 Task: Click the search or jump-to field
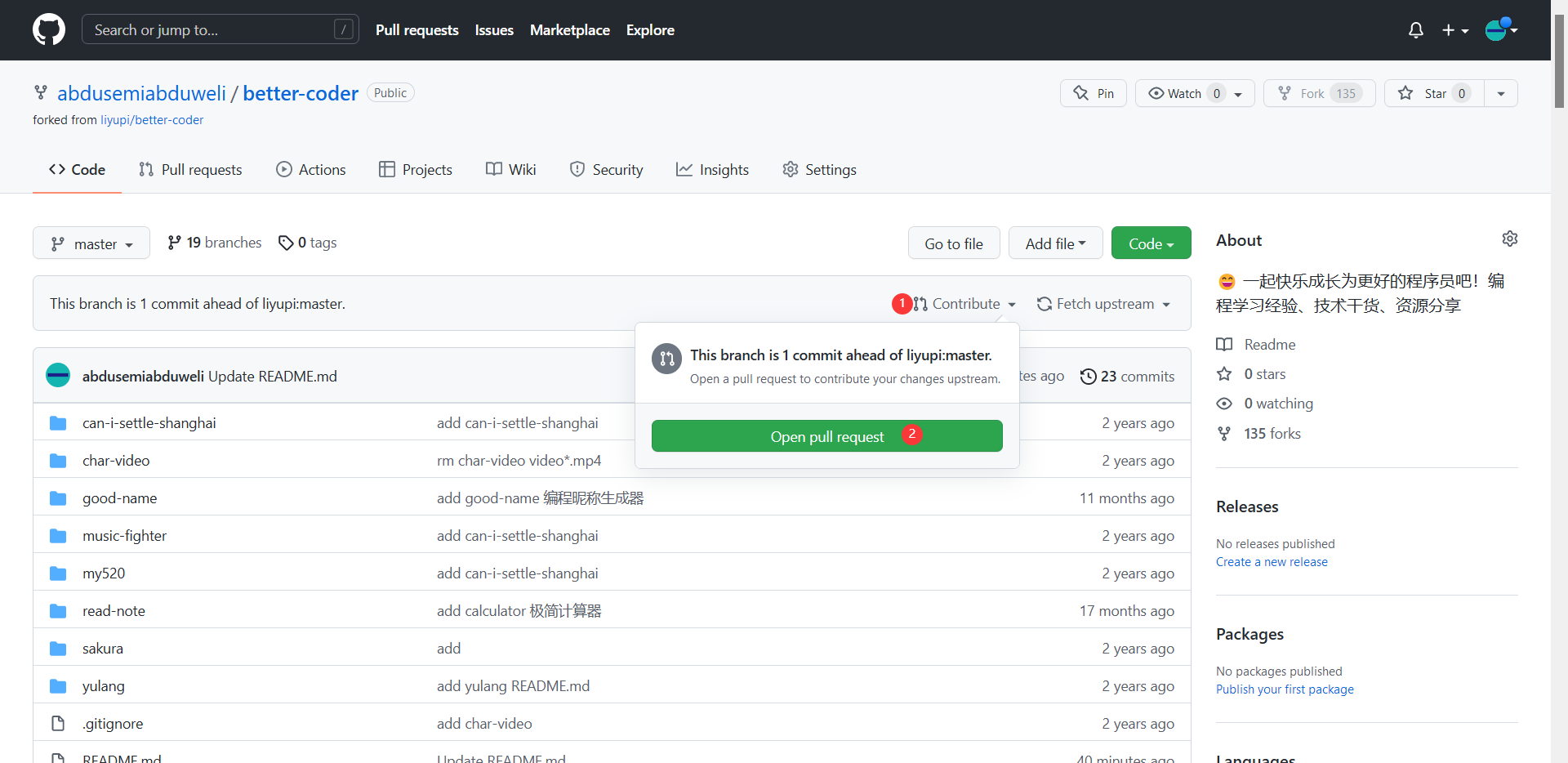[x=220, y=30]
